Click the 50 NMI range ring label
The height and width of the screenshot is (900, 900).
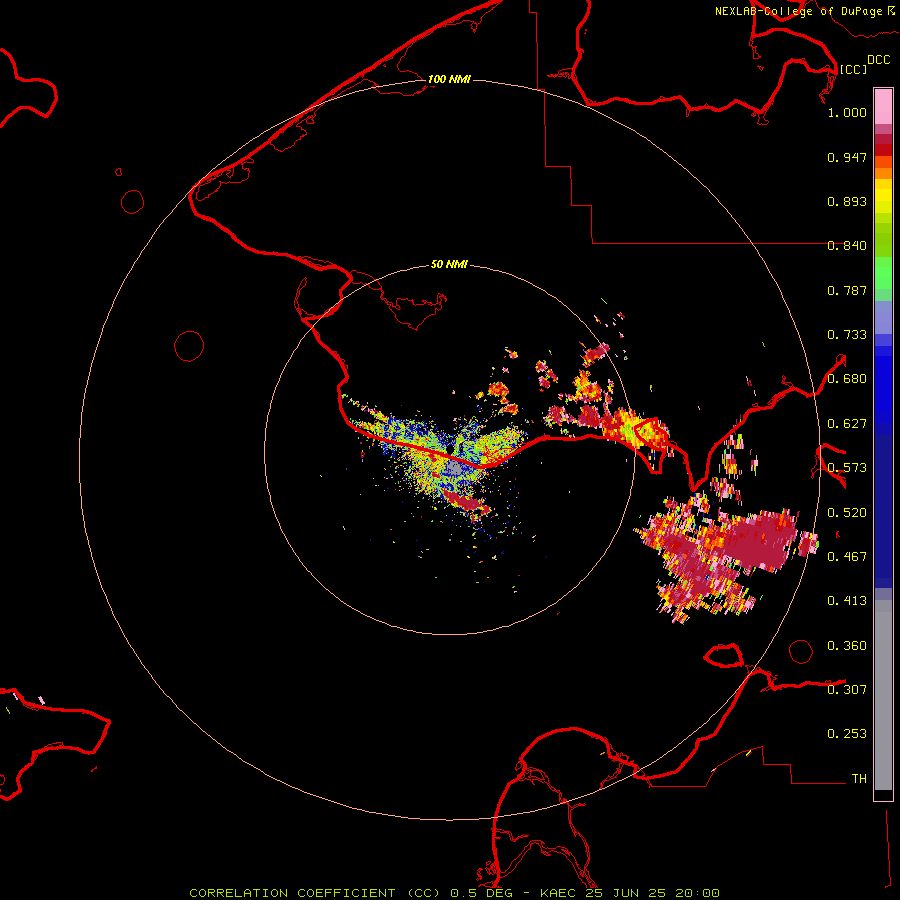449,264
